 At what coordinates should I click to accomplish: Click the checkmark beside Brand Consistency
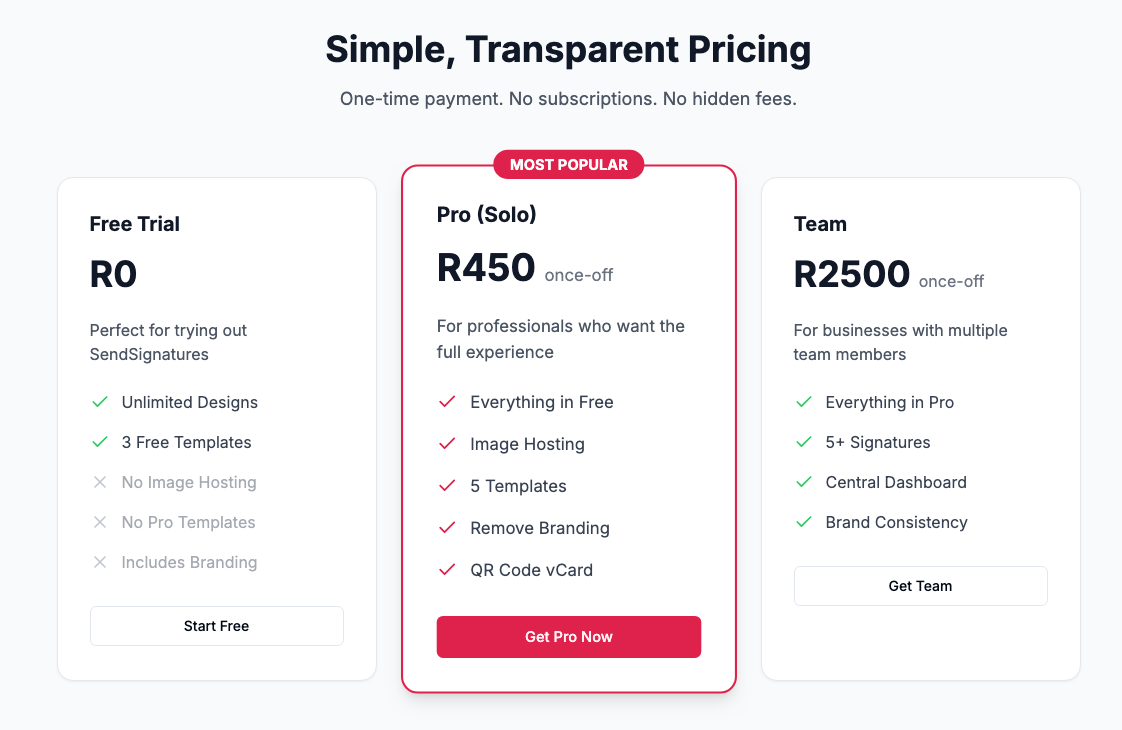pos(803,522)
